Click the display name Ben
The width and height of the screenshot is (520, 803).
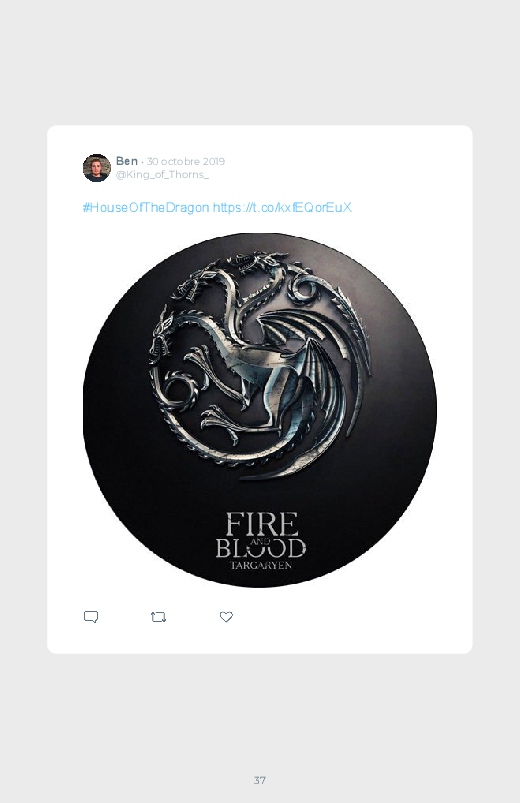(127, 161)
